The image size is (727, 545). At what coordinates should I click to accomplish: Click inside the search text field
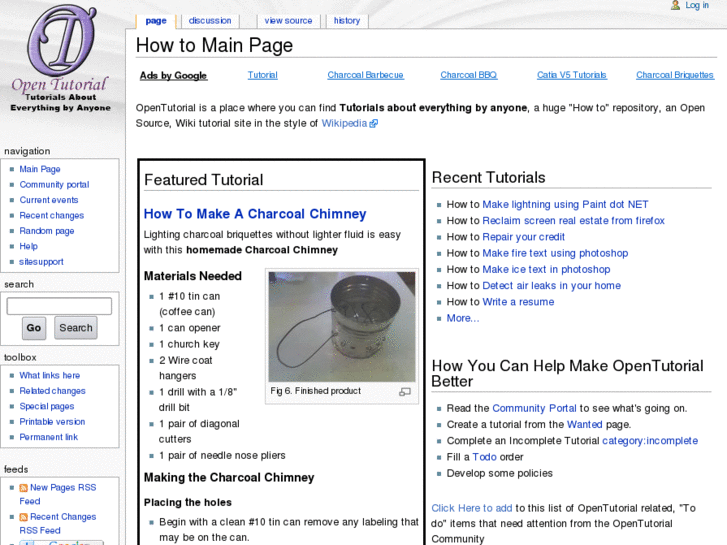tap(59, 306)
